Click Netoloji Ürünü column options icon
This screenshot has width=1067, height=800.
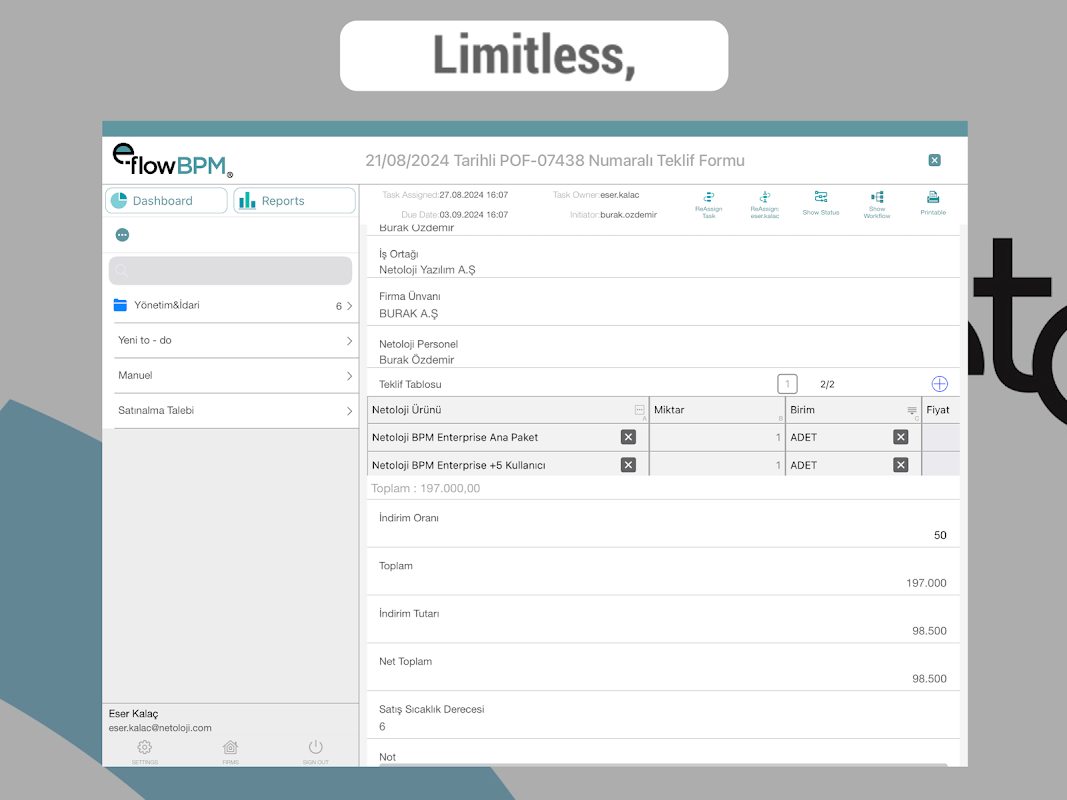[639, 410]
